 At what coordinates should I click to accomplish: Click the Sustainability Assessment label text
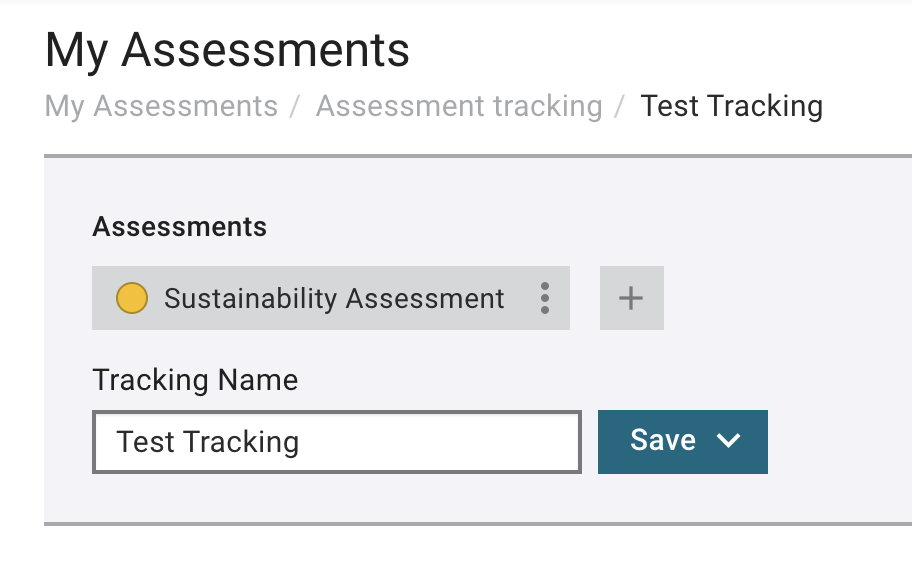[334, 299]
